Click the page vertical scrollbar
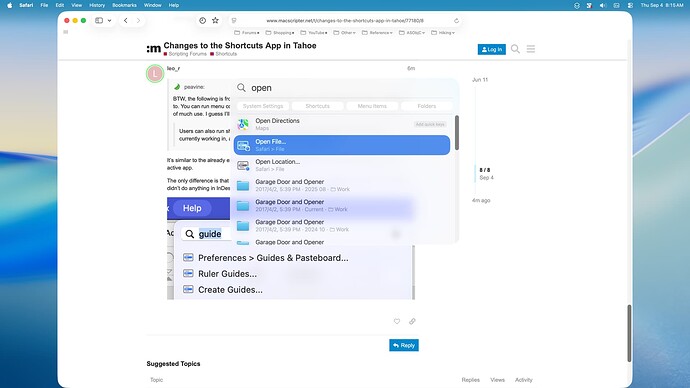The image size is (690, 388). click(629, 333)
